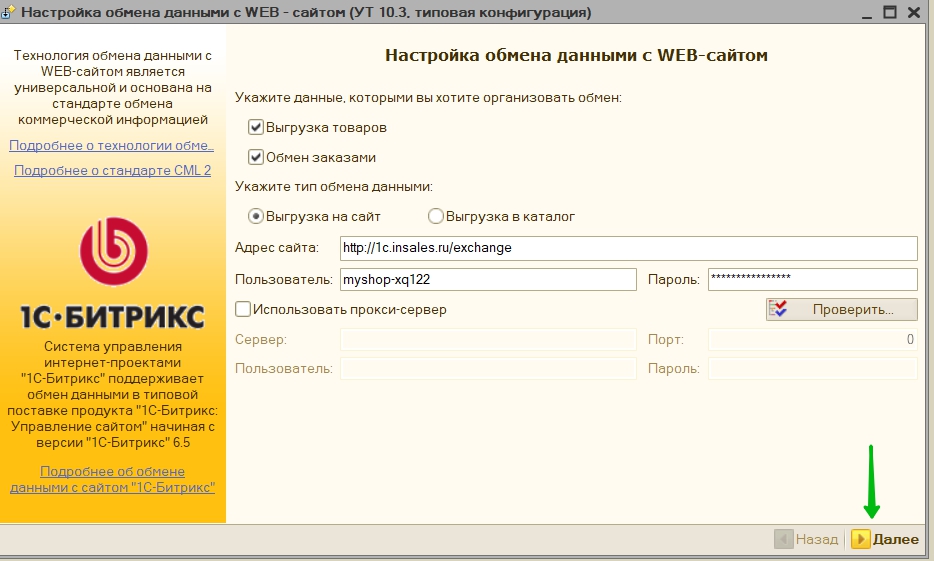Click the window title bar app icon

[8, 12]
